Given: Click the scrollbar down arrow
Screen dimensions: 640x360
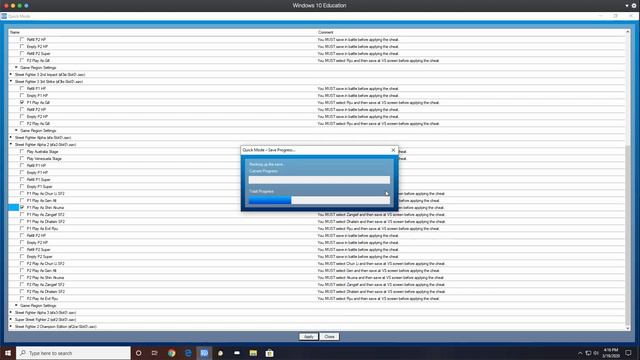Looking at the screenshot, I should (628, 328).
